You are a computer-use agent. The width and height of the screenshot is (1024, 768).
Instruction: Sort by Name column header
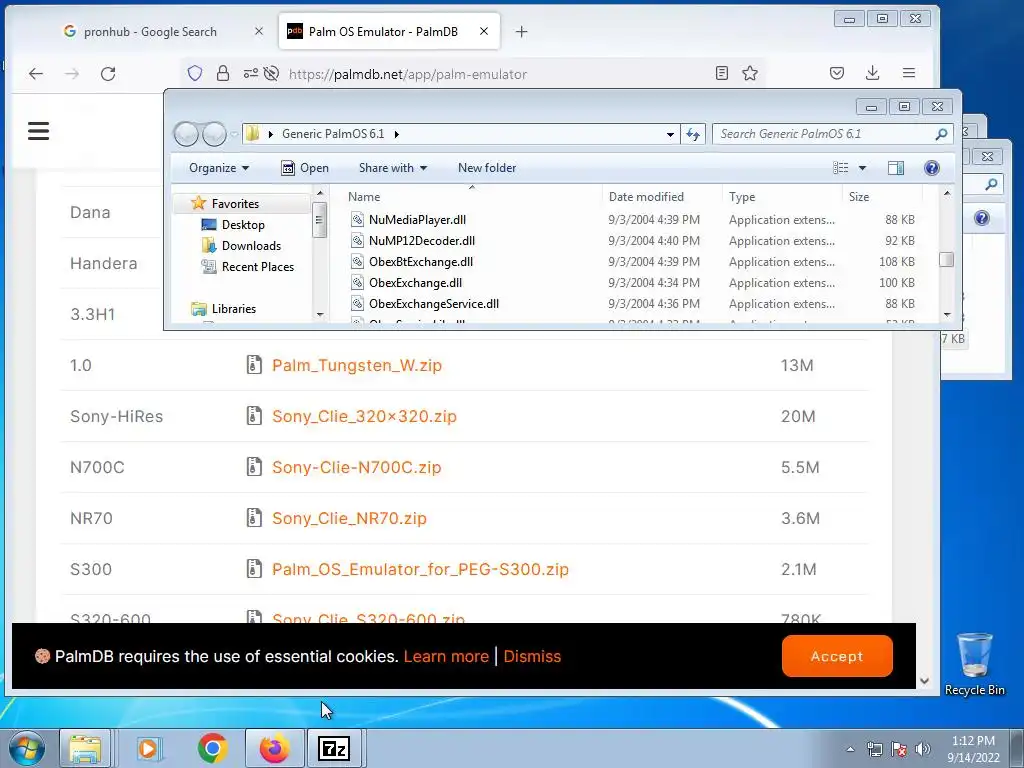364,197
